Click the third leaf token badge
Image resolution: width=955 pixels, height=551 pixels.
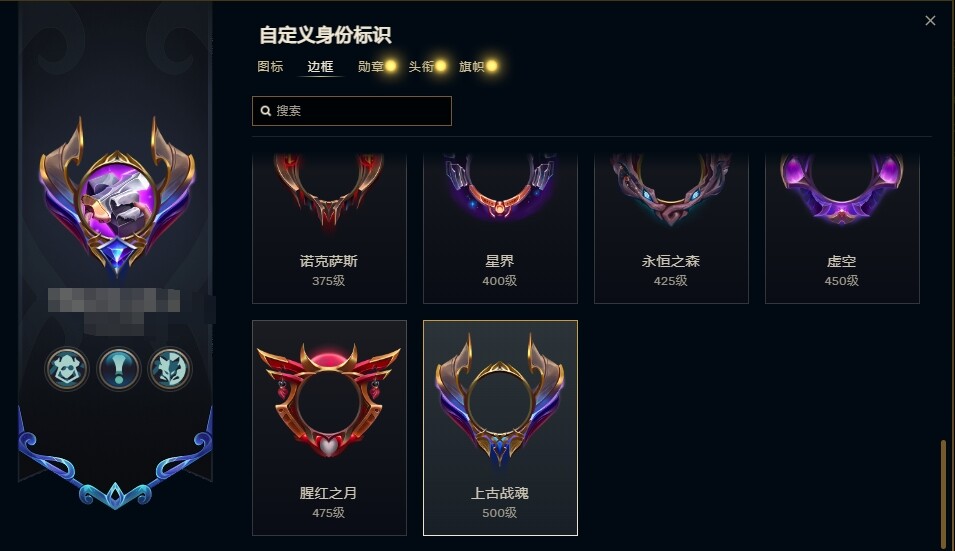tap(170, 369)
